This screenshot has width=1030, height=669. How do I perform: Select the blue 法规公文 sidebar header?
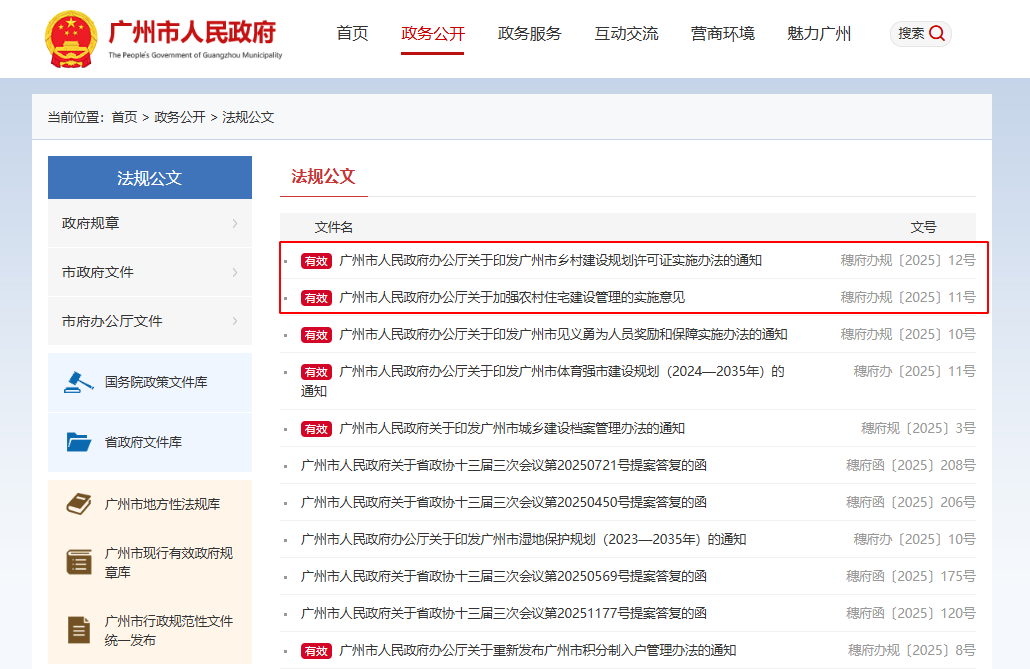150,177
